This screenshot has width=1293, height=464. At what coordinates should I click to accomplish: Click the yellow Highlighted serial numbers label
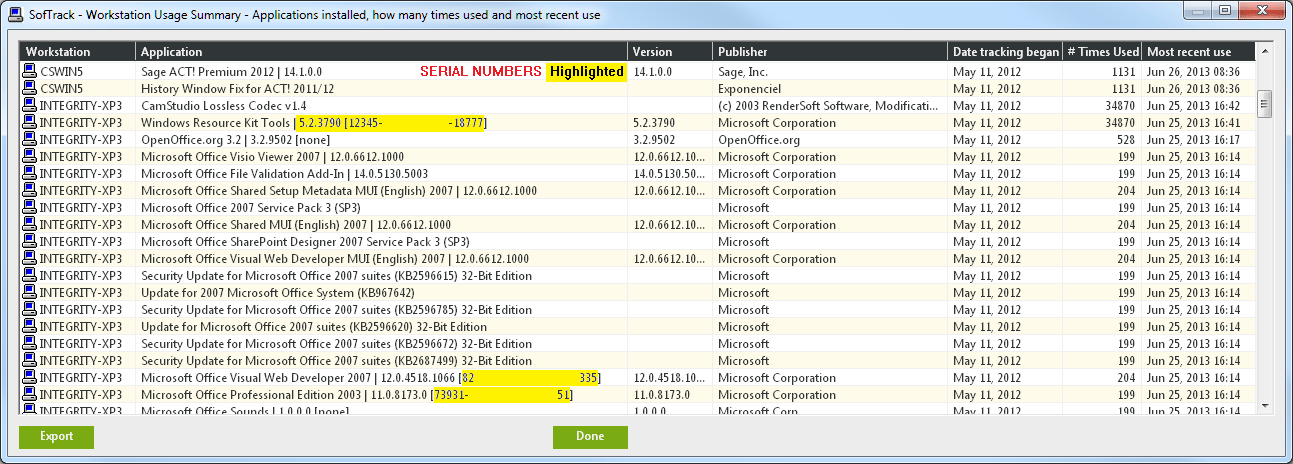coord(587,72)
